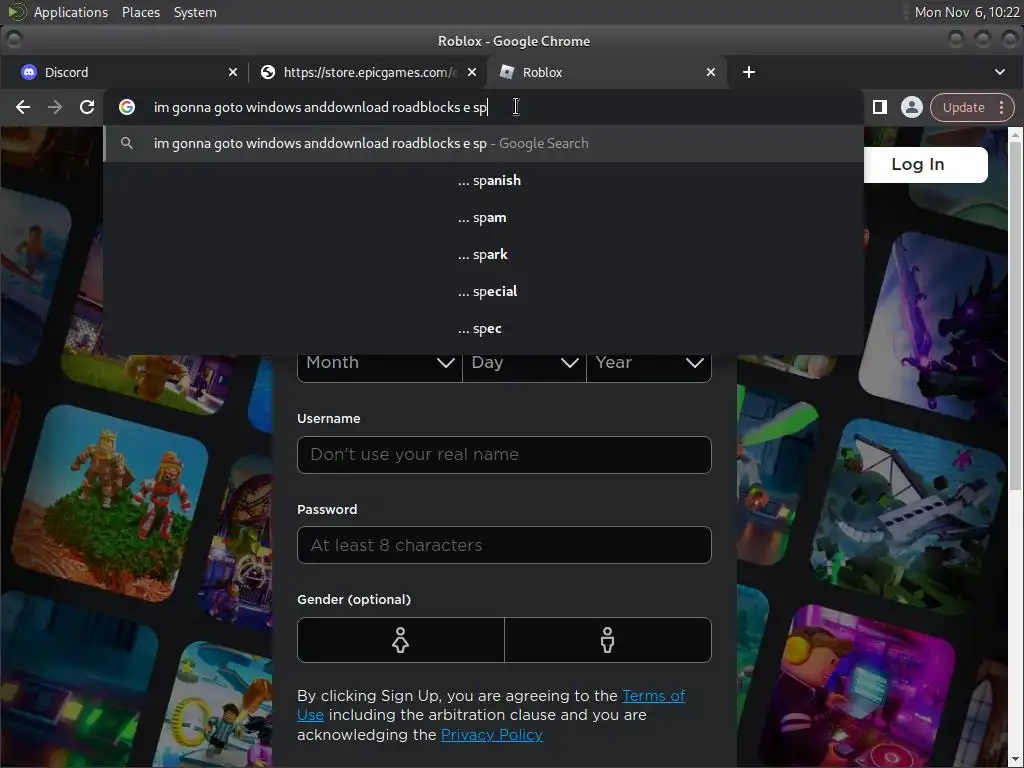Open the three-dot Chrome menu

(1001, 107)
